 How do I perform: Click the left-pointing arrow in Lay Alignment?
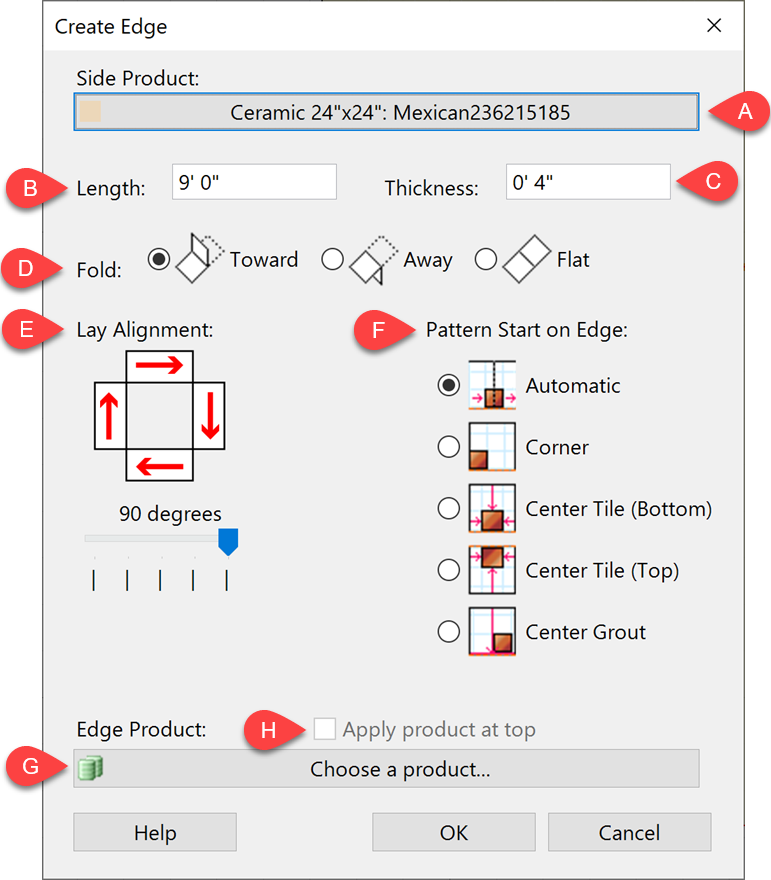[x=160, y=466]
